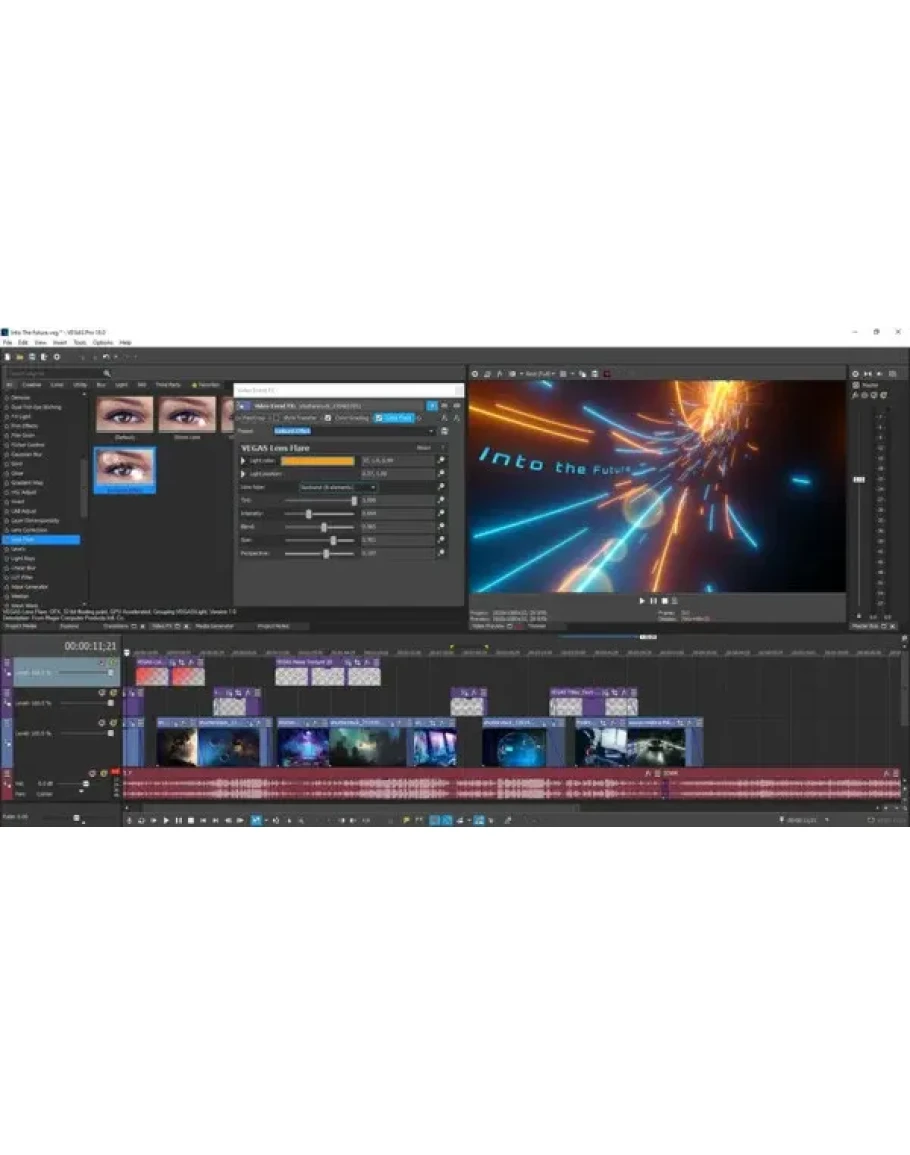
Task: Toggle the Lens Flare effect checkbox
Action: [378, 417]
